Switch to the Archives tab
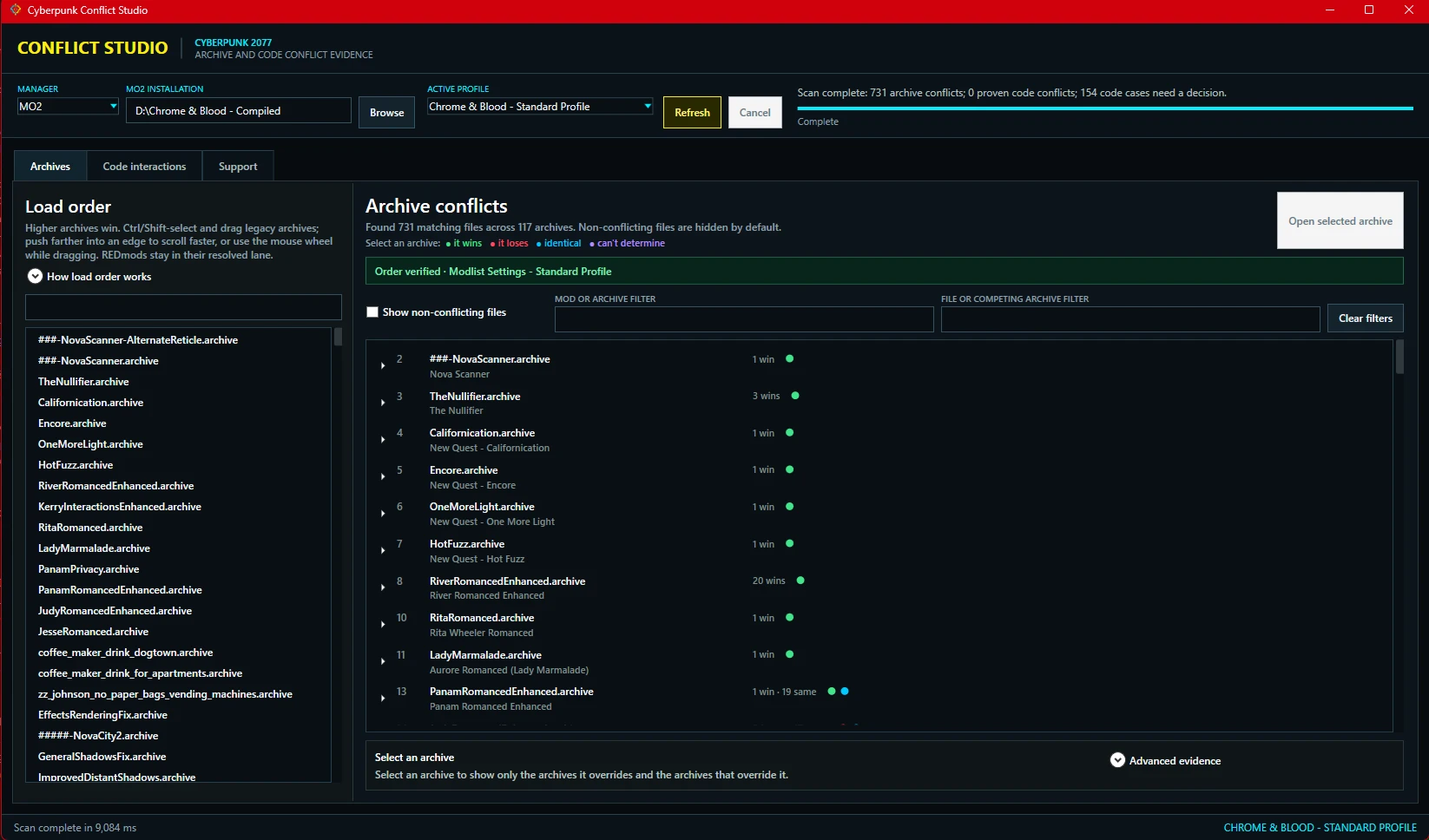The height and width of the screenshot is (840, 1429). (x=50, y=167)
